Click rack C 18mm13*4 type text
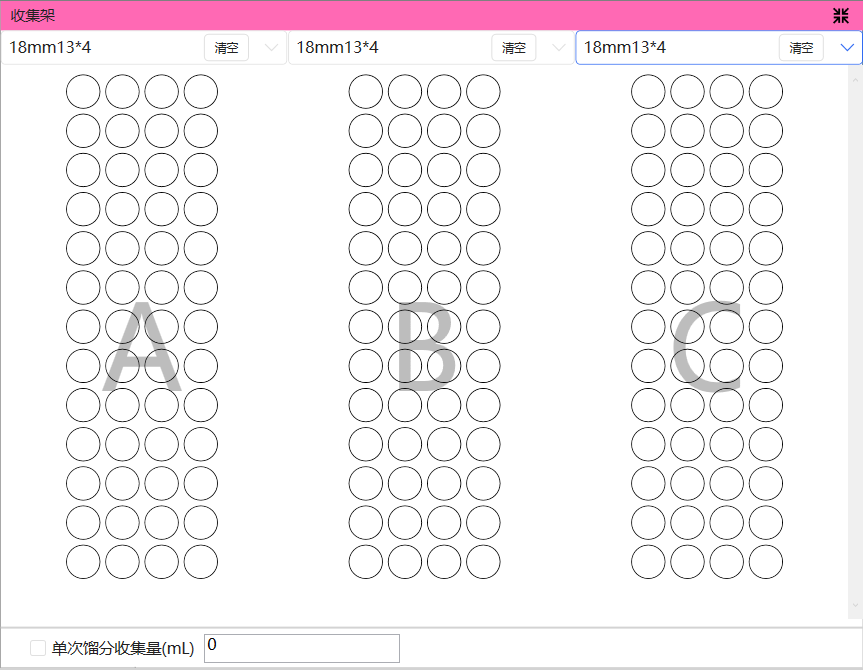The width and height of the screenshot is (863, 670). (625, 47)
